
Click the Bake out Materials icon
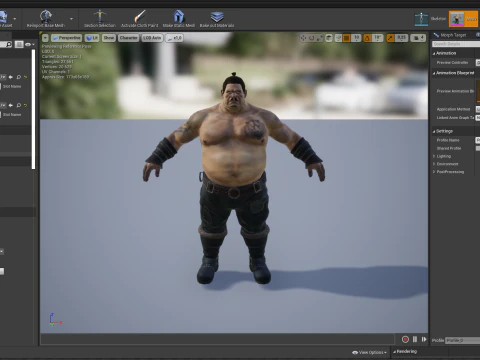pyautogui.click(x=217, y=16)
